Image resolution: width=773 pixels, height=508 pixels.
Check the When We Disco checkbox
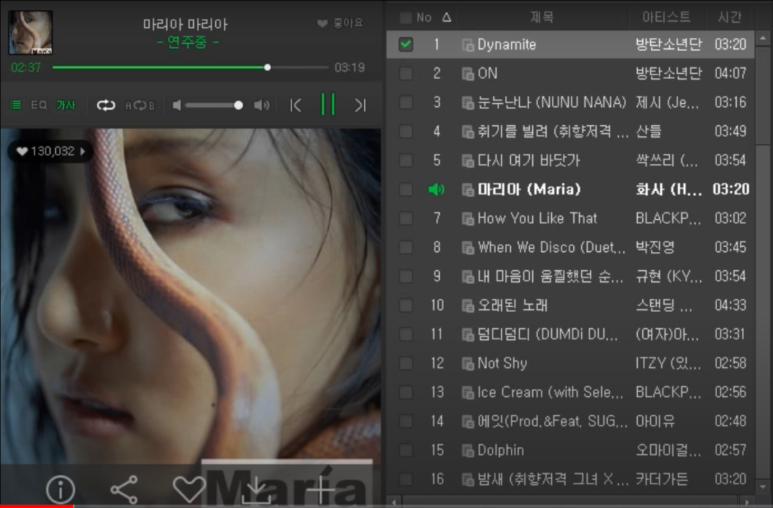(x=406, y=248)
